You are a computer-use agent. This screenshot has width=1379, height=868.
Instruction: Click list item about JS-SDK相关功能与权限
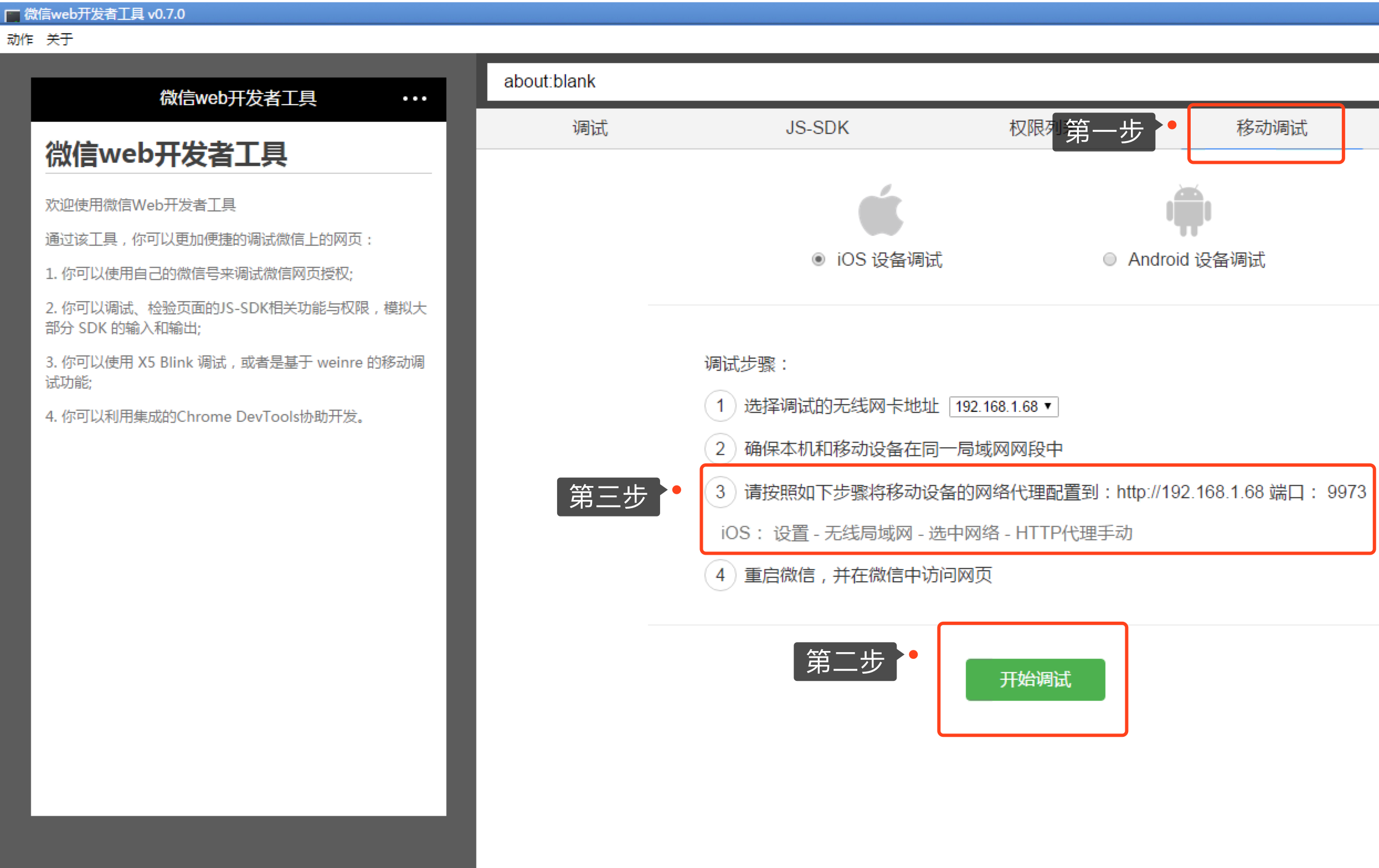point(236,318)
